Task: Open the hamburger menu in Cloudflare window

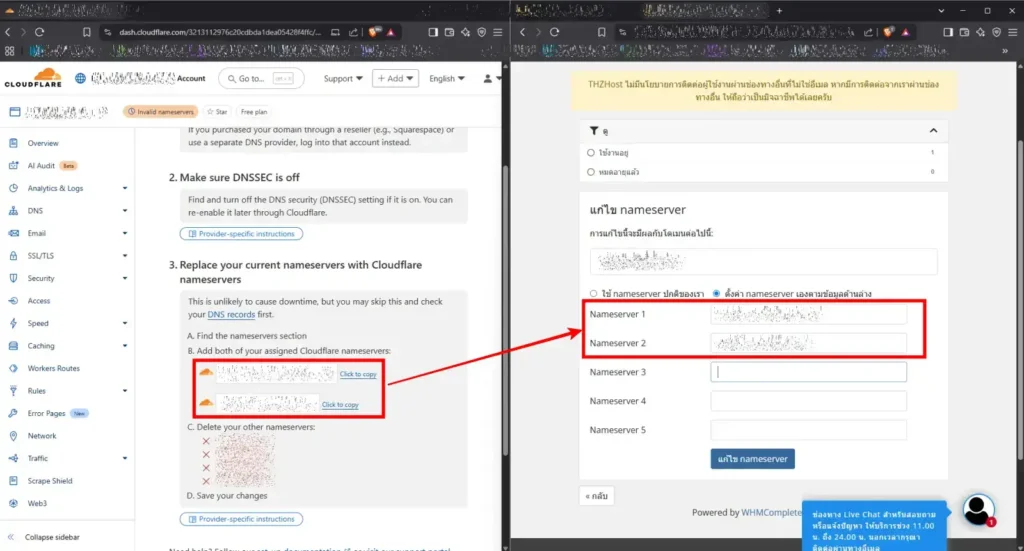Action: point(498,32)
